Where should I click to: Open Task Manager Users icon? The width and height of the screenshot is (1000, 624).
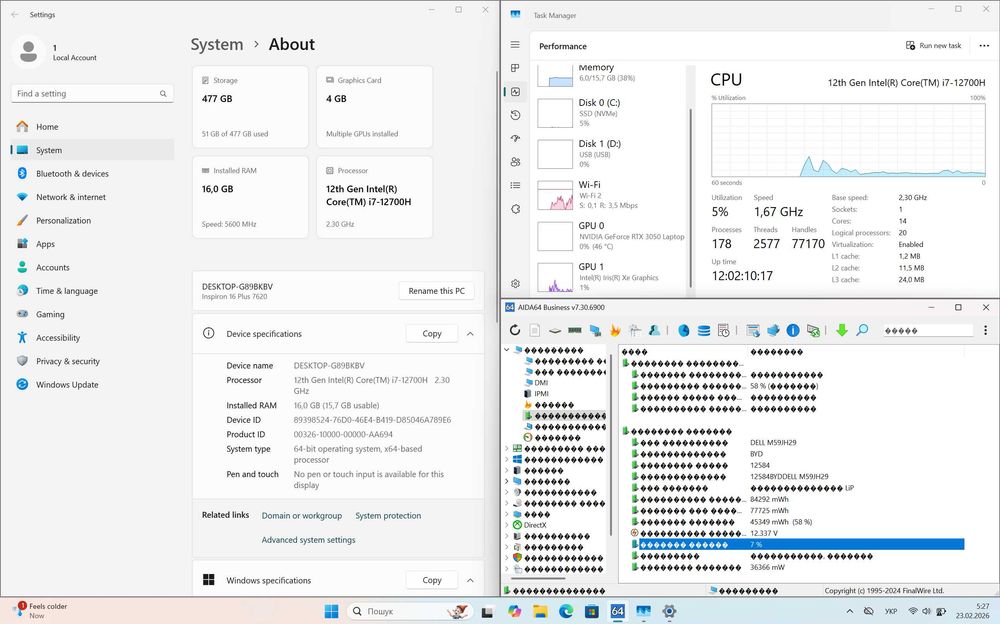(515, 162)
